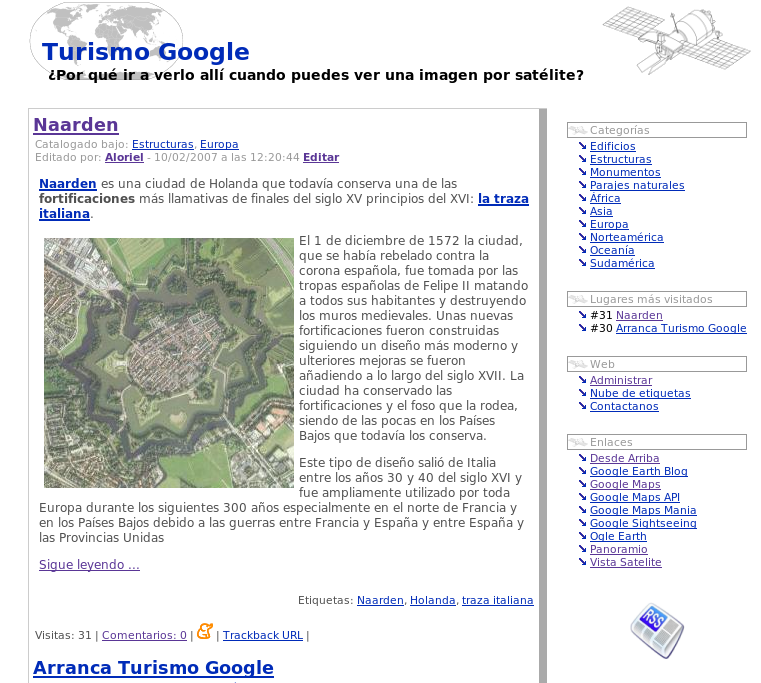The width and height of the screenshot is (761, 683).
Task: Visit Google Maps API link
Action: [635, 497]
